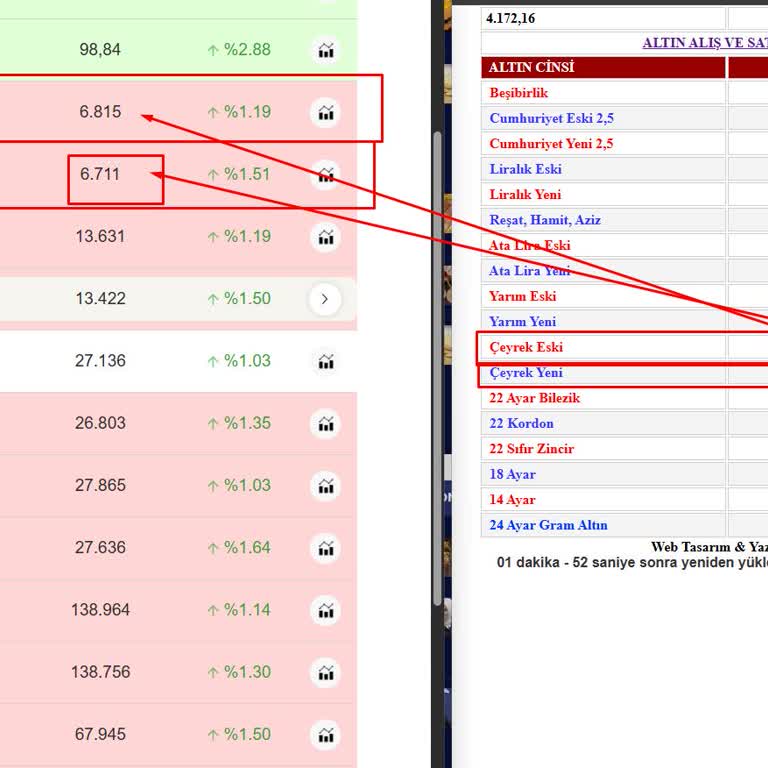Select 22 Kordon row

coord(624,424)
